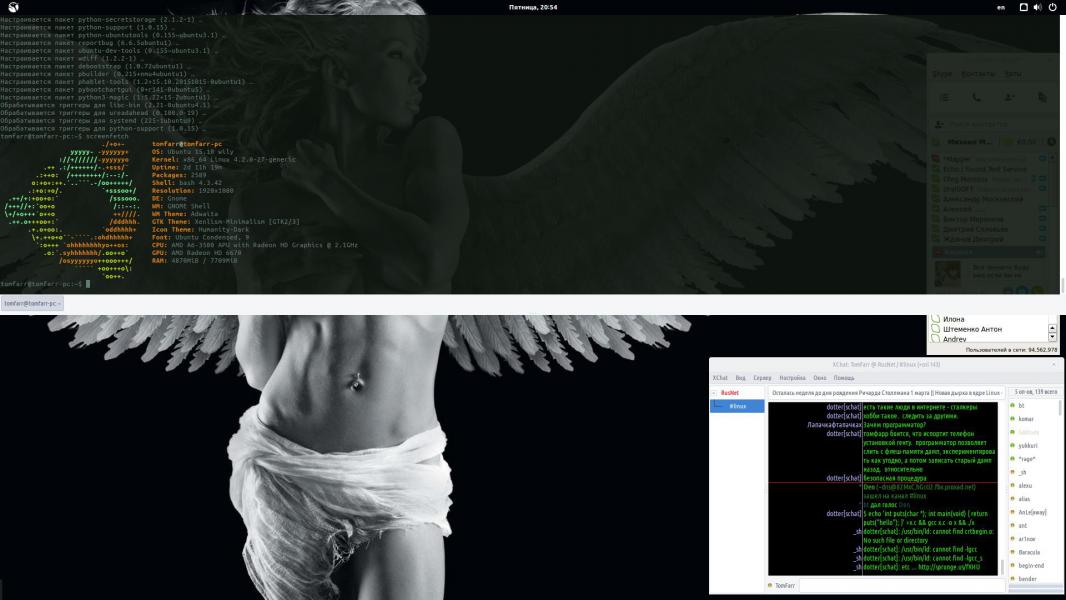This screenshot has width=1066, height=600.
Task: Select the RusNet server in the channel tree
Action: 729,393
